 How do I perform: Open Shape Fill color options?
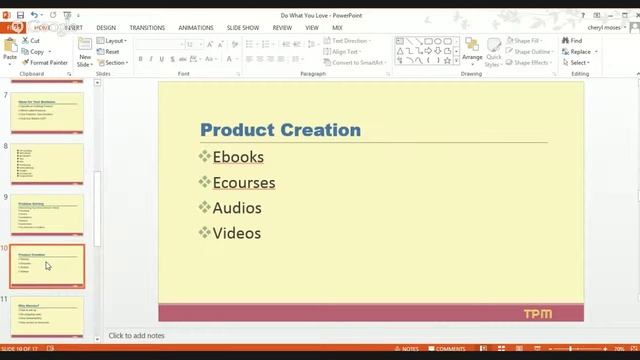point(524,41)
